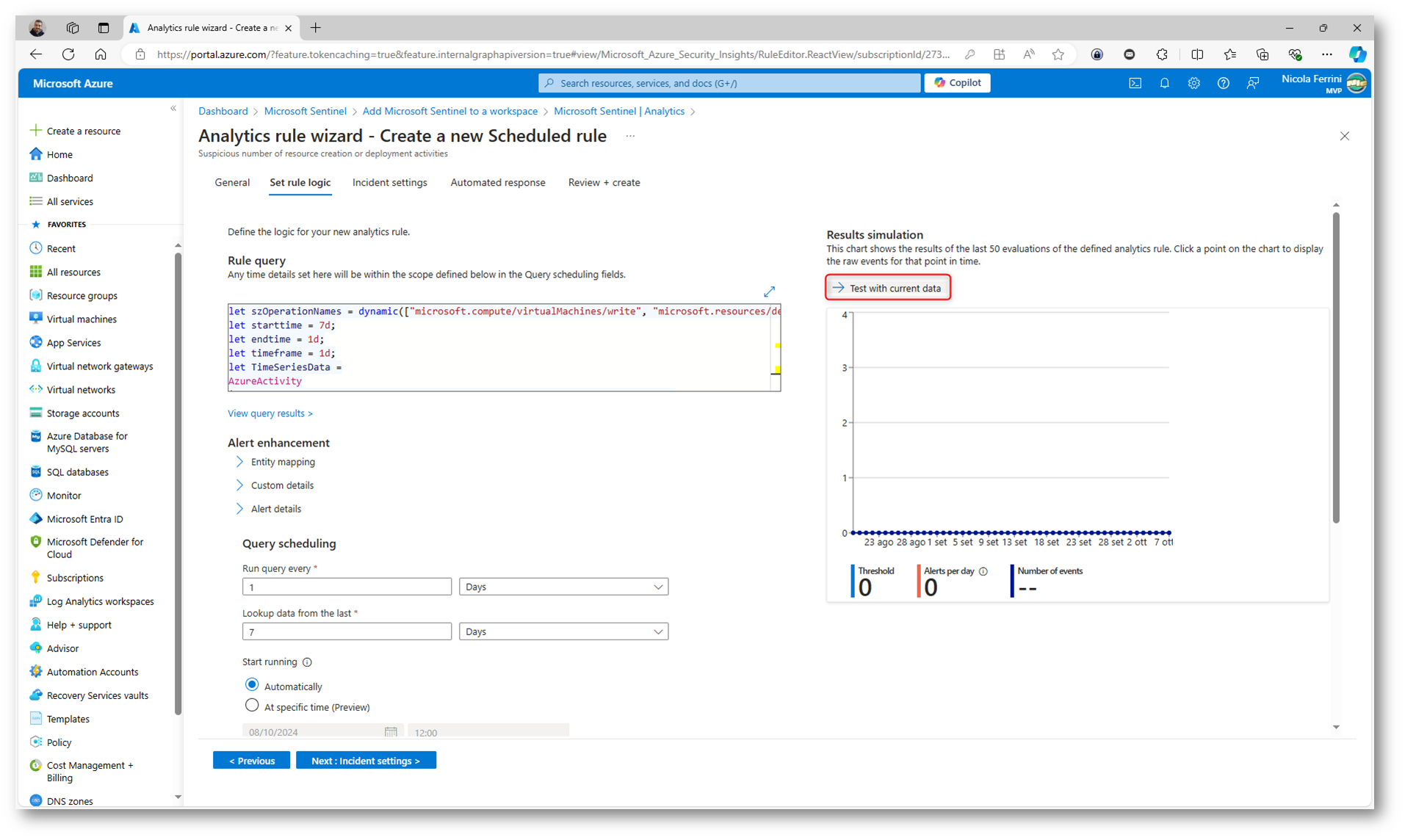
Task: Open Edge Copilot sidebar icon
Action: tap(1357, 54)
